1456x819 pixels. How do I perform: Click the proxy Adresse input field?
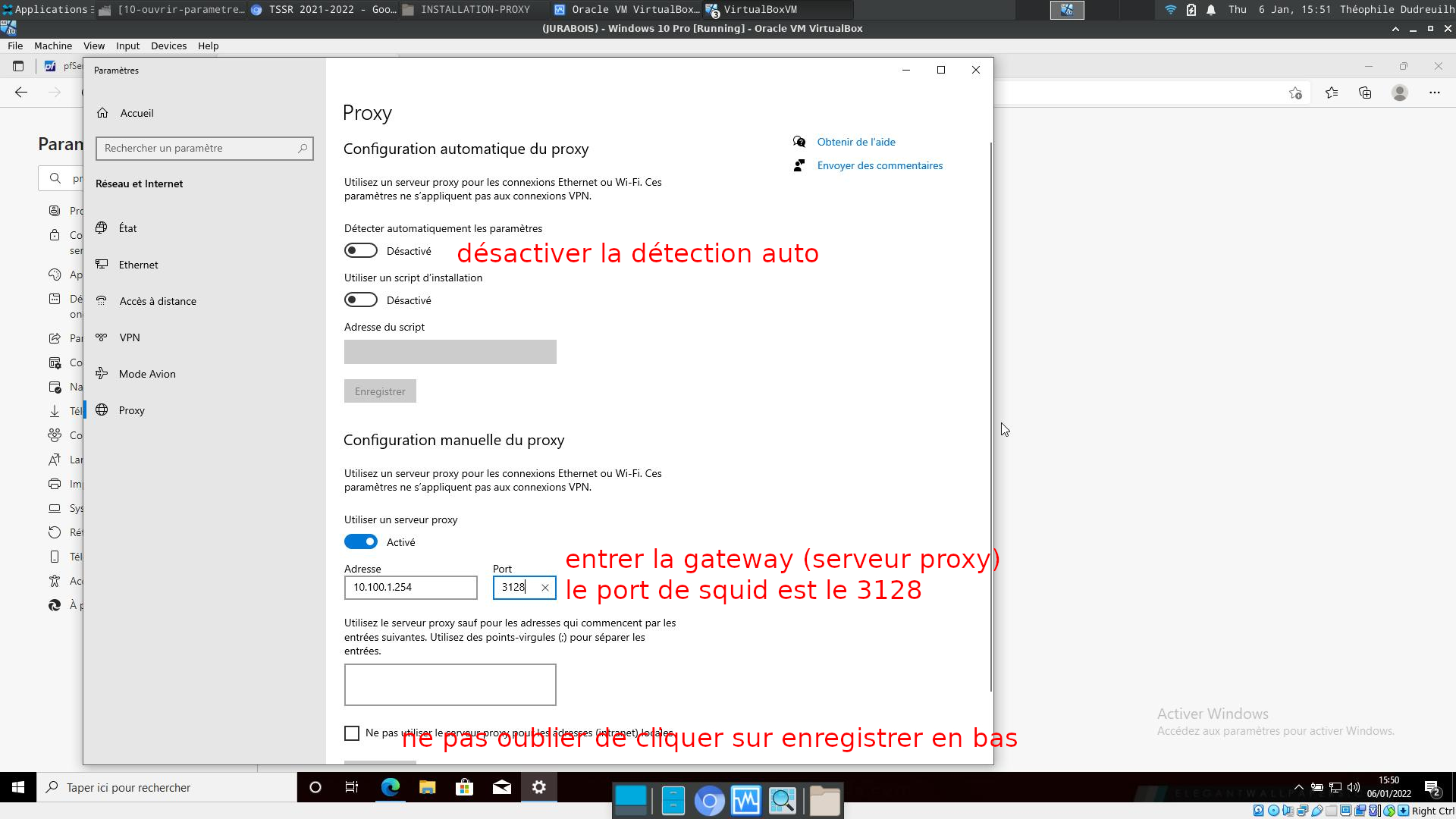tap(410, 588)
